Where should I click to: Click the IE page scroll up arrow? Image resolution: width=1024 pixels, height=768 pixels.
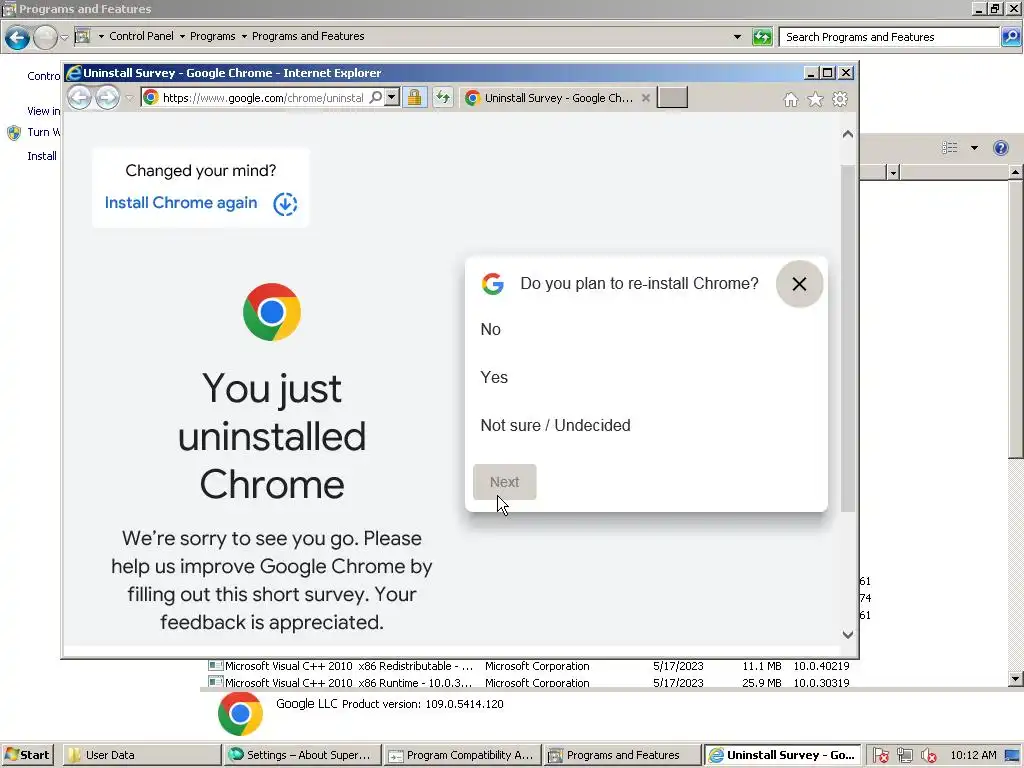[x=848, y=135]
